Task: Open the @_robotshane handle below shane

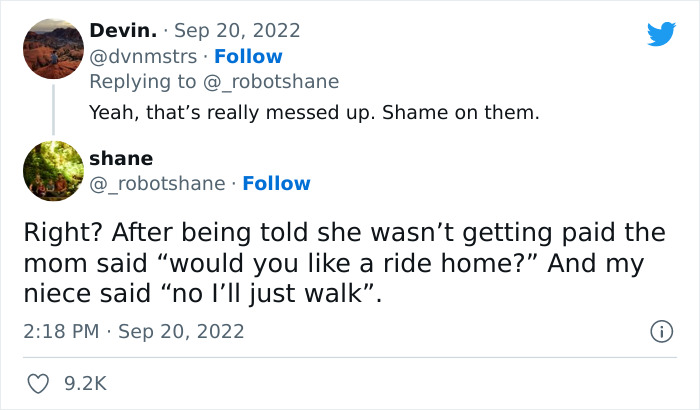Action: coord(157,183)
